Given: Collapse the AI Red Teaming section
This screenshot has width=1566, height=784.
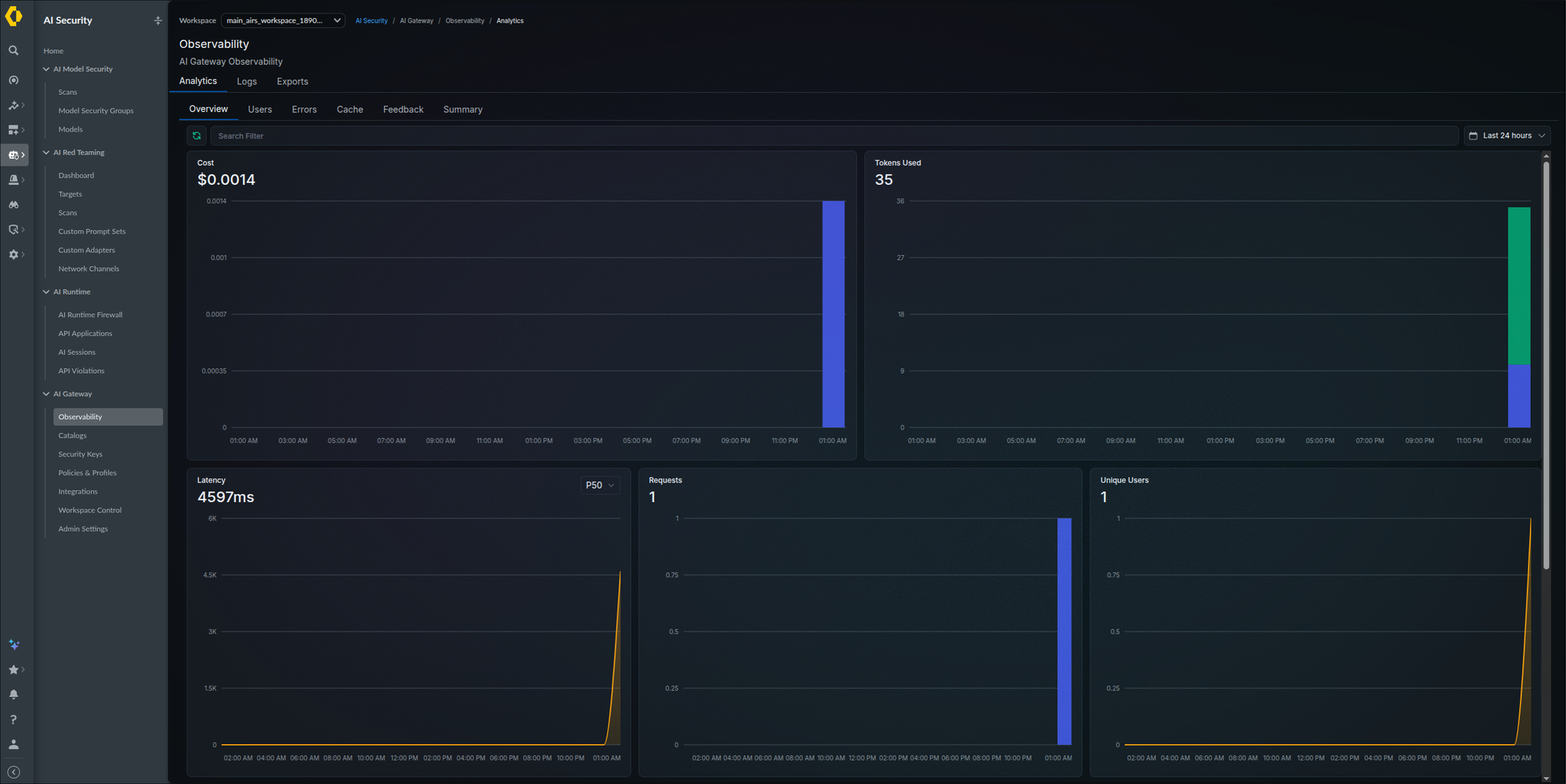Looking at the screenshot, I should tap(46, 153).
